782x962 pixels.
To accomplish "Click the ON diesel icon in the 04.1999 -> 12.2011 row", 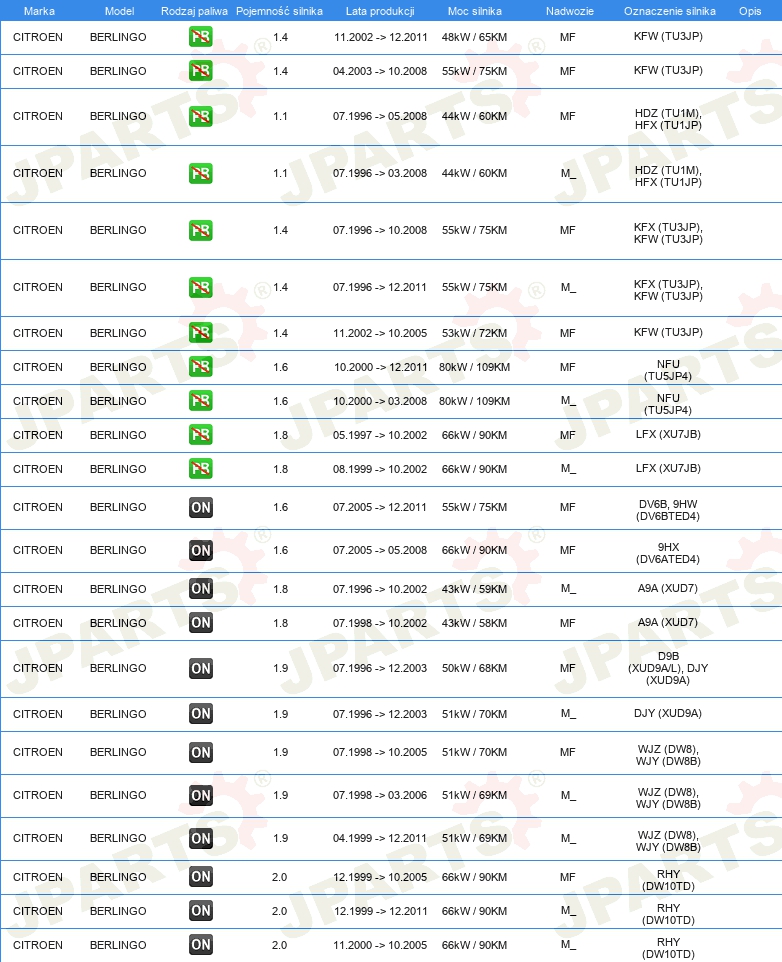I will (x=201, y=838).
